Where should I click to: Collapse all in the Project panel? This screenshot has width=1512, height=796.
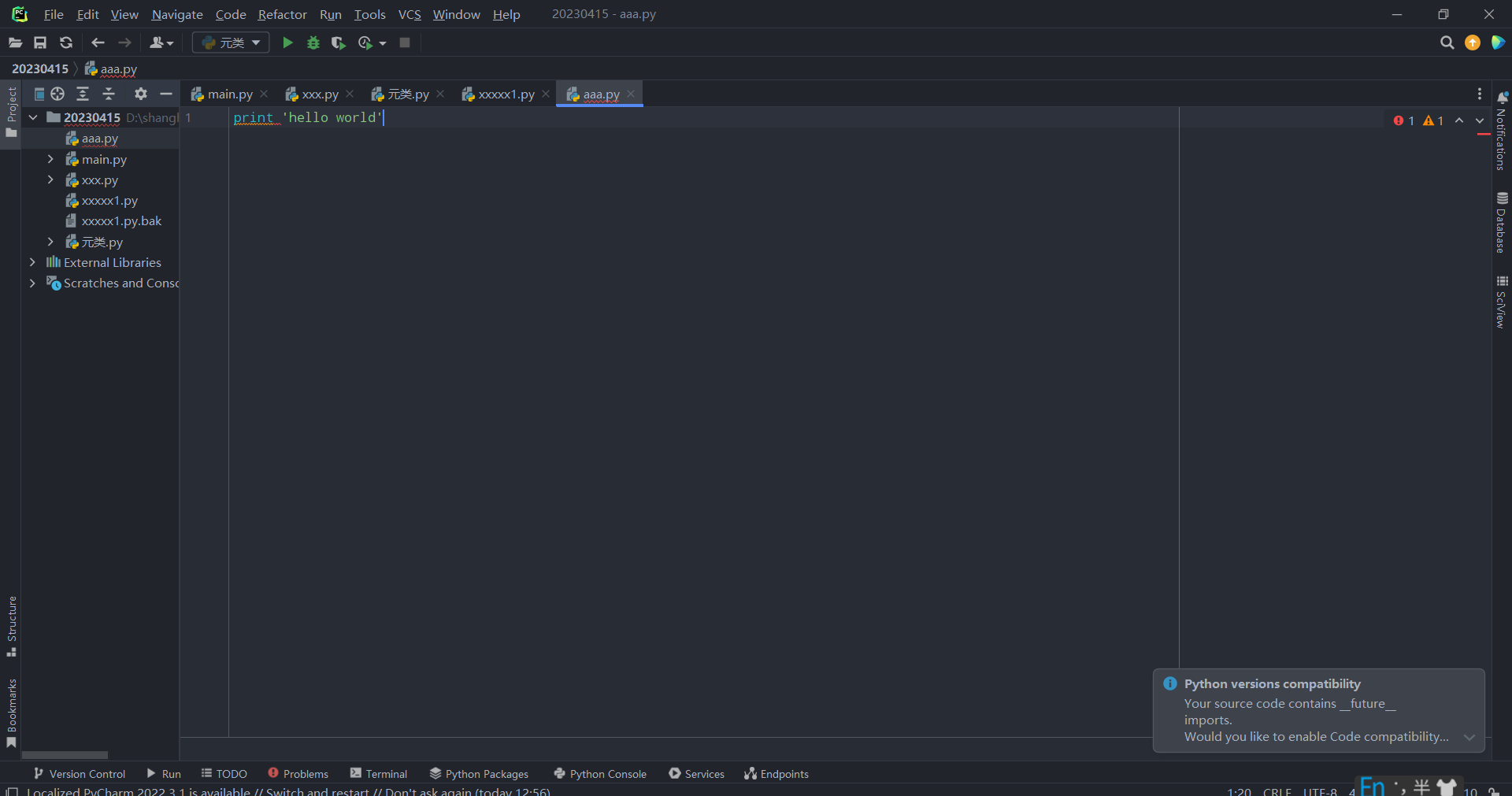point(109,94)
